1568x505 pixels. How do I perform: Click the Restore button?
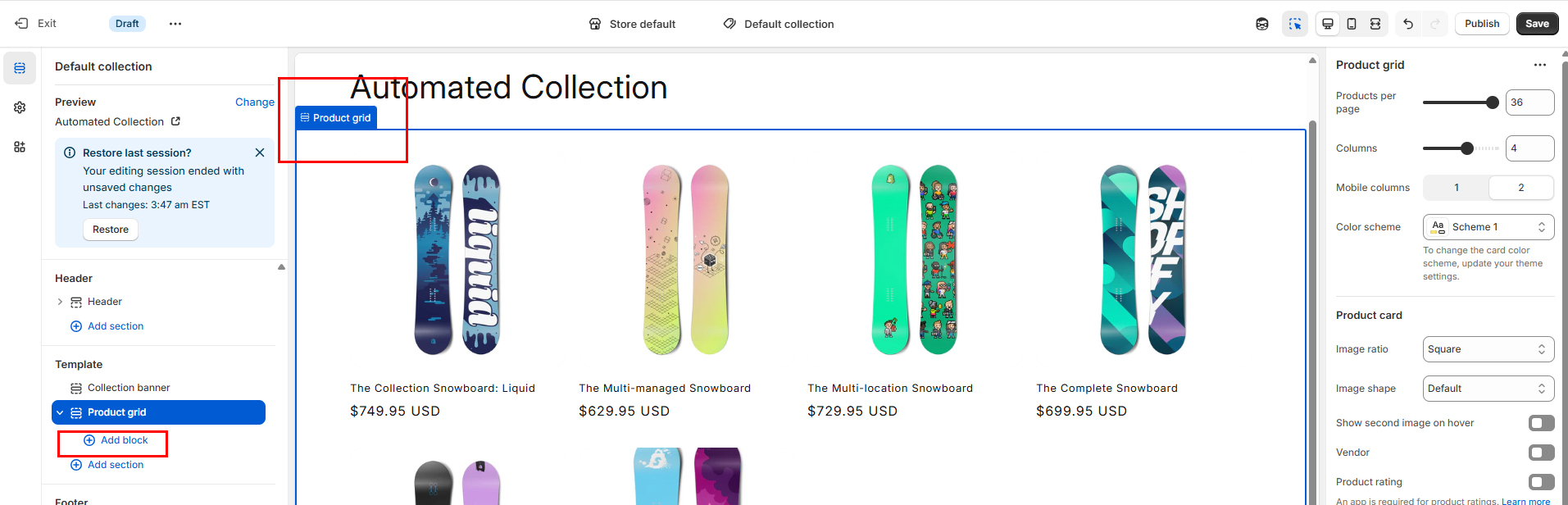[x=111, y=230]
